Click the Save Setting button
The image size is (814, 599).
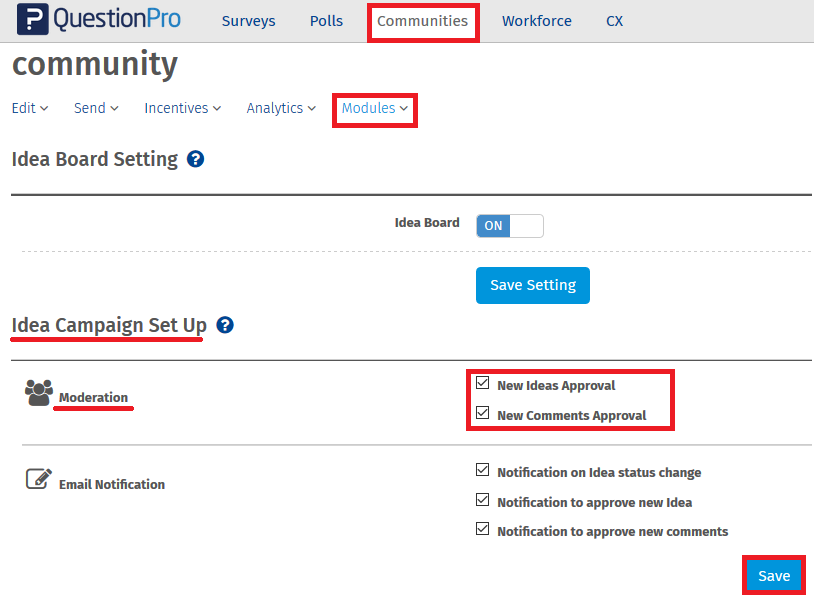click(x=532, y=285)
